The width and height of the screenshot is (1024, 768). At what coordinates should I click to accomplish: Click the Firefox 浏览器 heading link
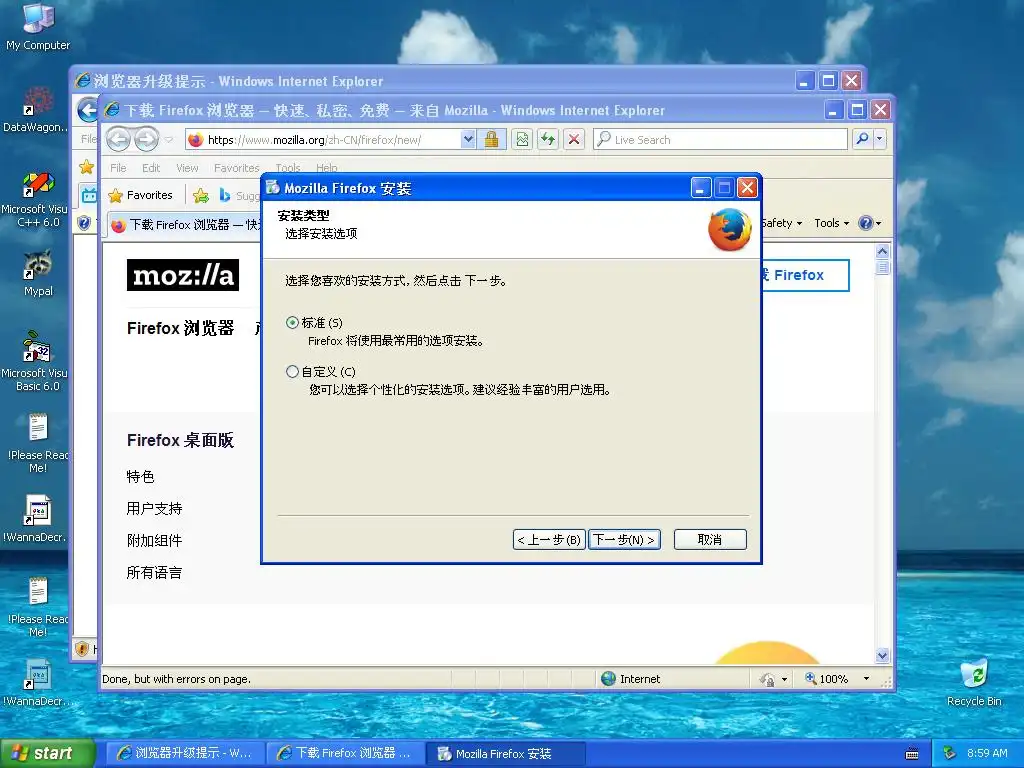180,328
